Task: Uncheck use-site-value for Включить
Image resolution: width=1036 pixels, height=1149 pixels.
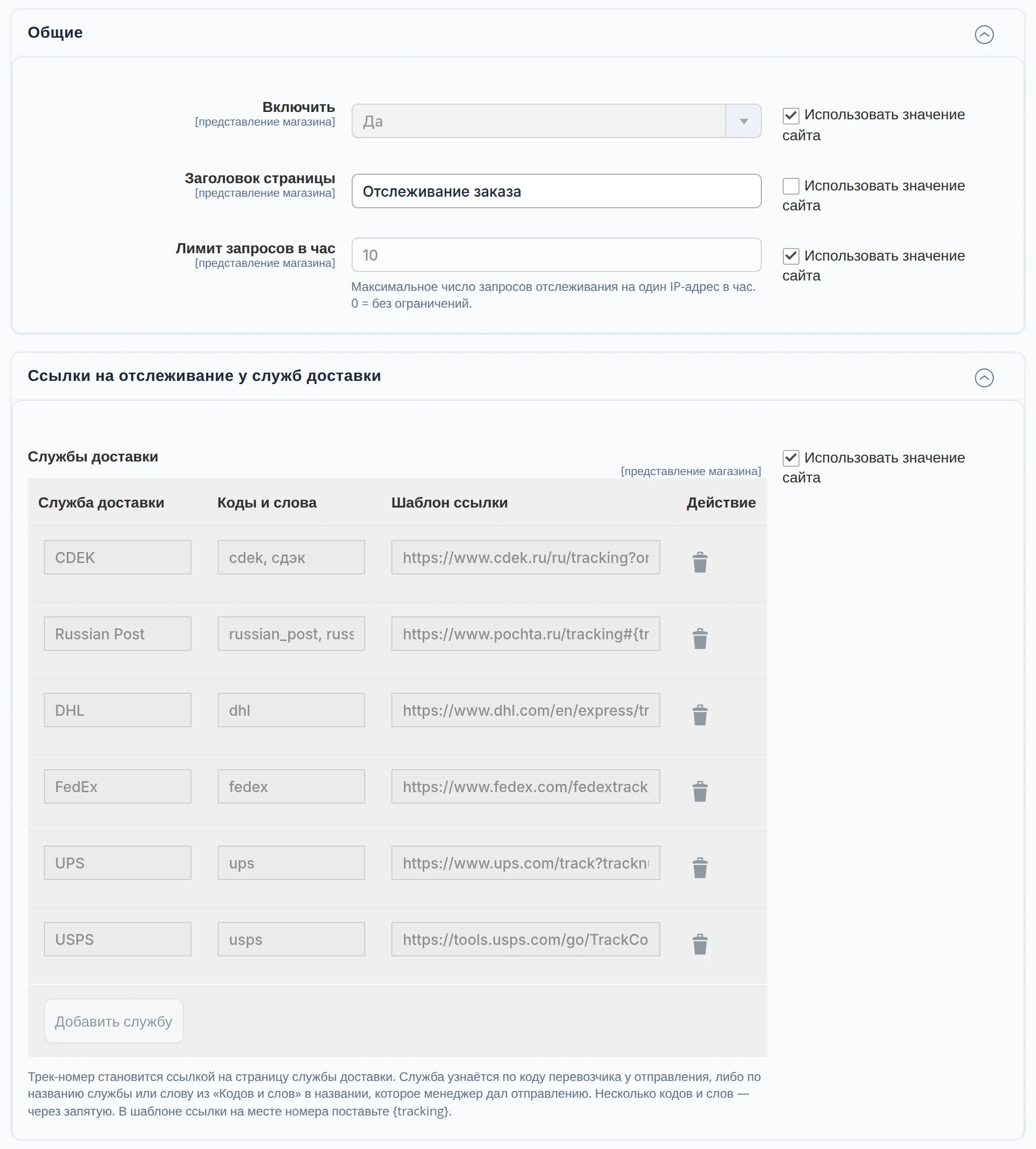Action: pyautogui.click(x=791, y=116)
